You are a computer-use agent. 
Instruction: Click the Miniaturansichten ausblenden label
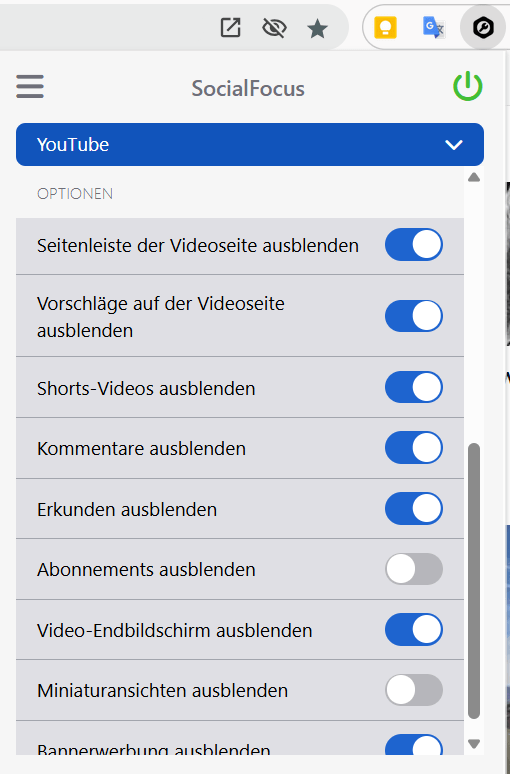click(x=162, y=691)
